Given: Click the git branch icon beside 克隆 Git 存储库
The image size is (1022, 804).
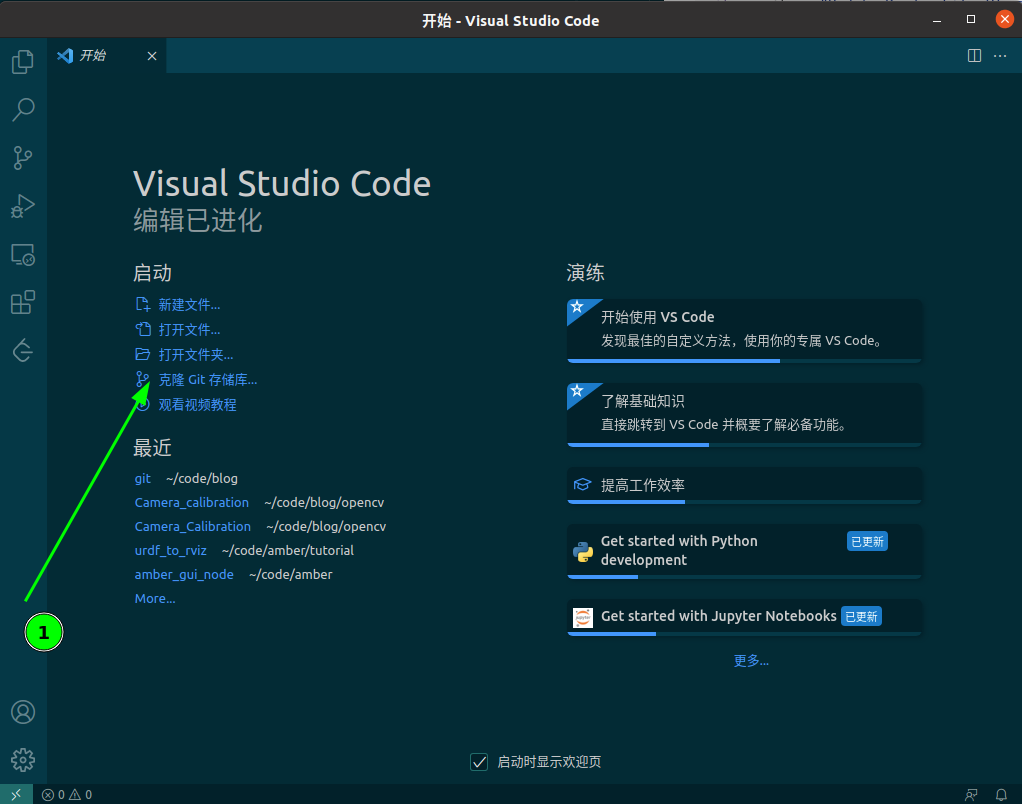Looking at the screenshot, I should click(142, 379).
